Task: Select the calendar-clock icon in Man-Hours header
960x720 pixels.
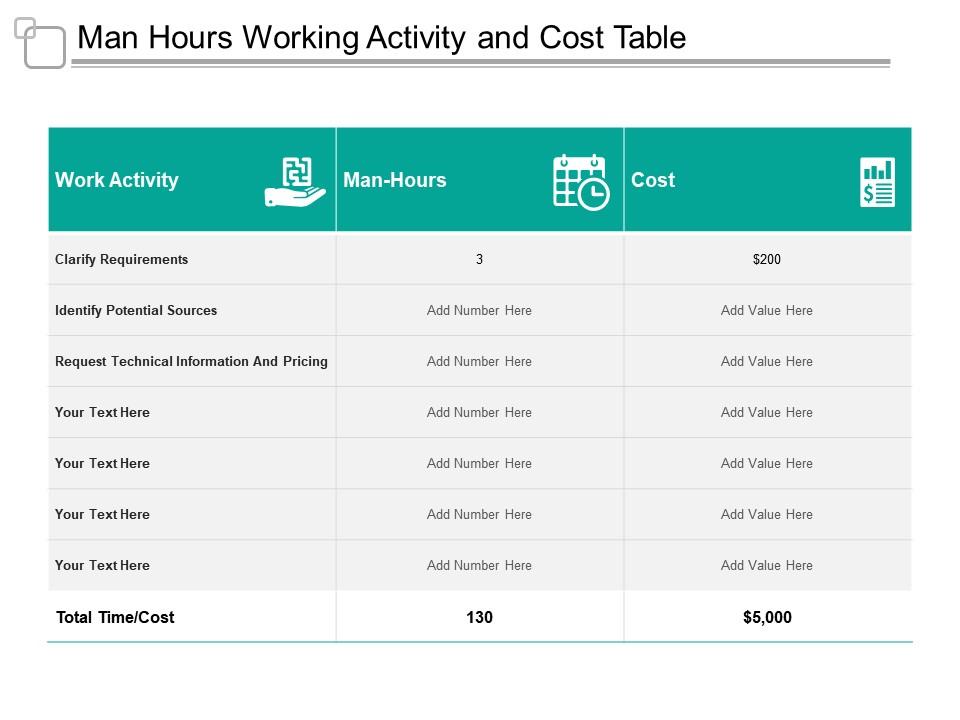Action: coord(580,180)
